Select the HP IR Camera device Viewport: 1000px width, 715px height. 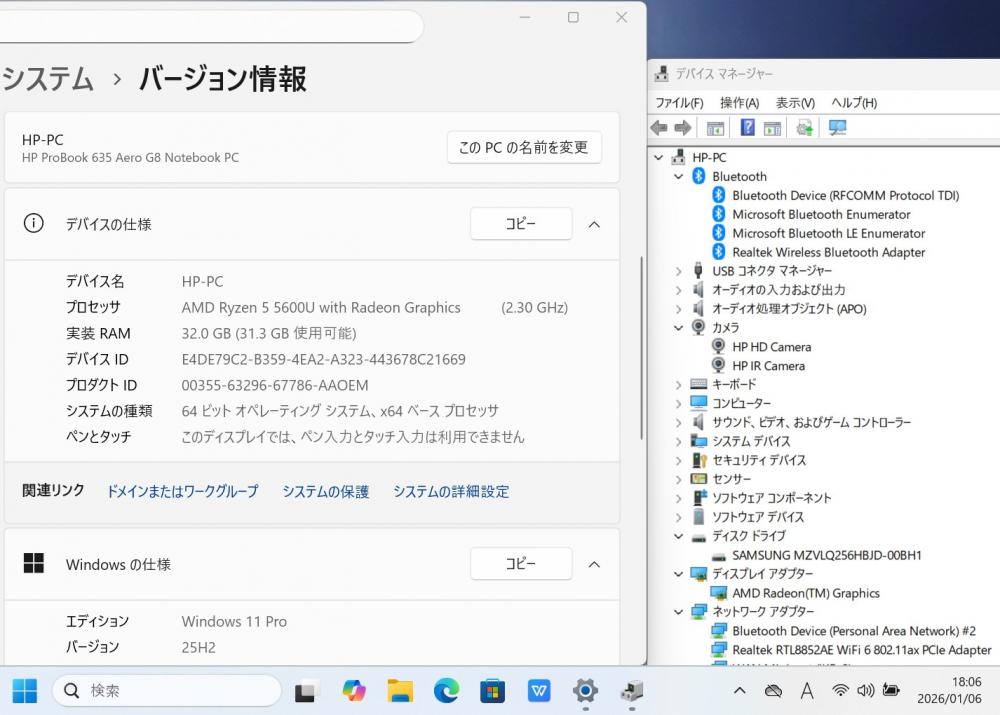coord(768,366)
